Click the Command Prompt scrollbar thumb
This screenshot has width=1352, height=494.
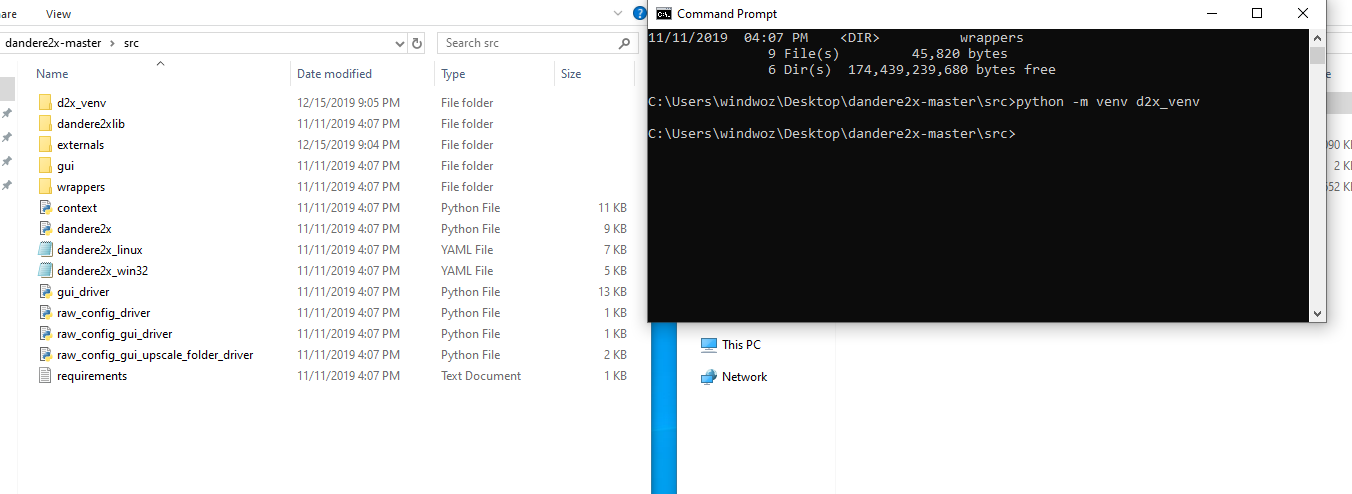pos(1317,55)
